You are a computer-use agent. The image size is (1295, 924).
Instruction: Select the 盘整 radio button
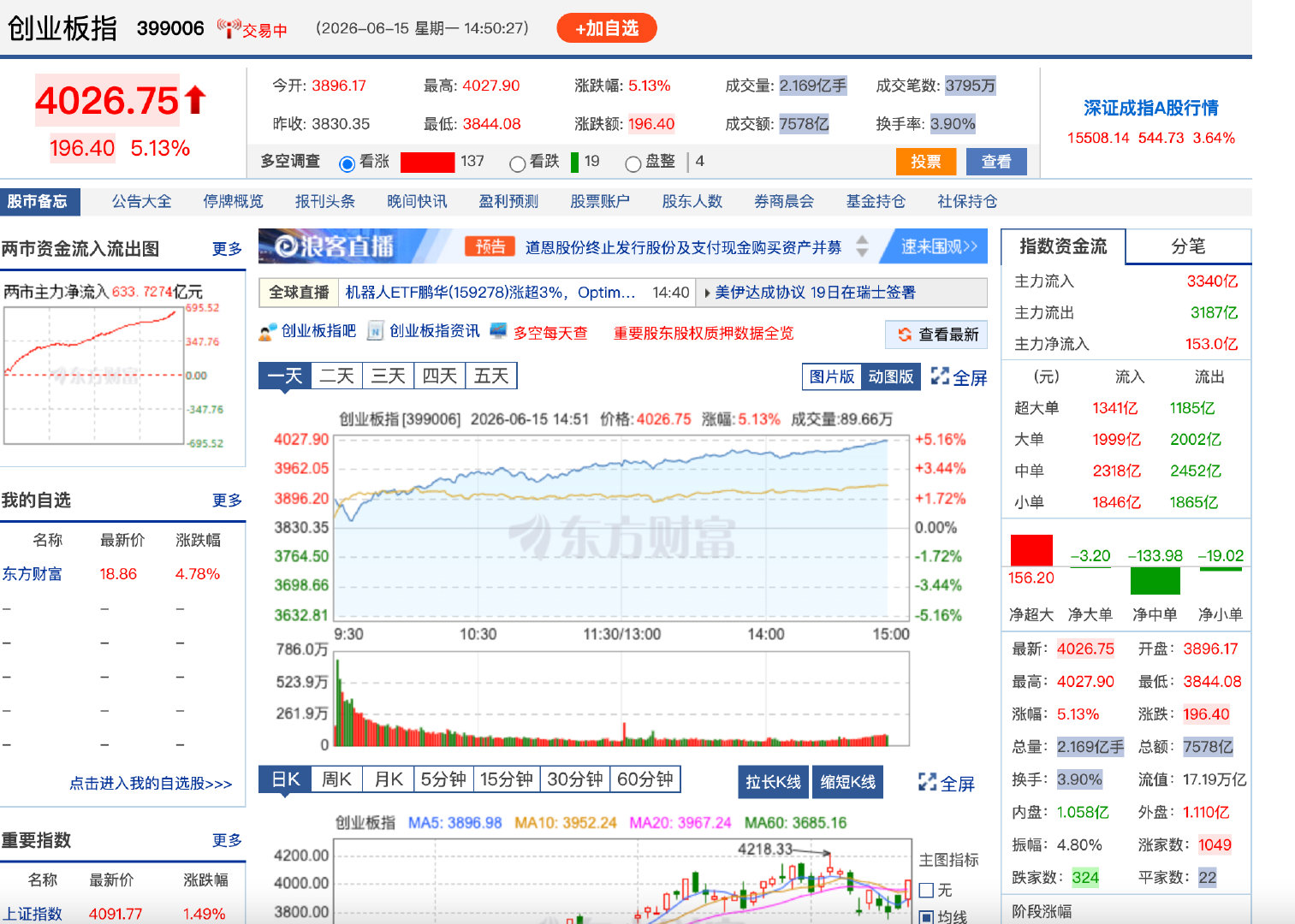point(633,163)
